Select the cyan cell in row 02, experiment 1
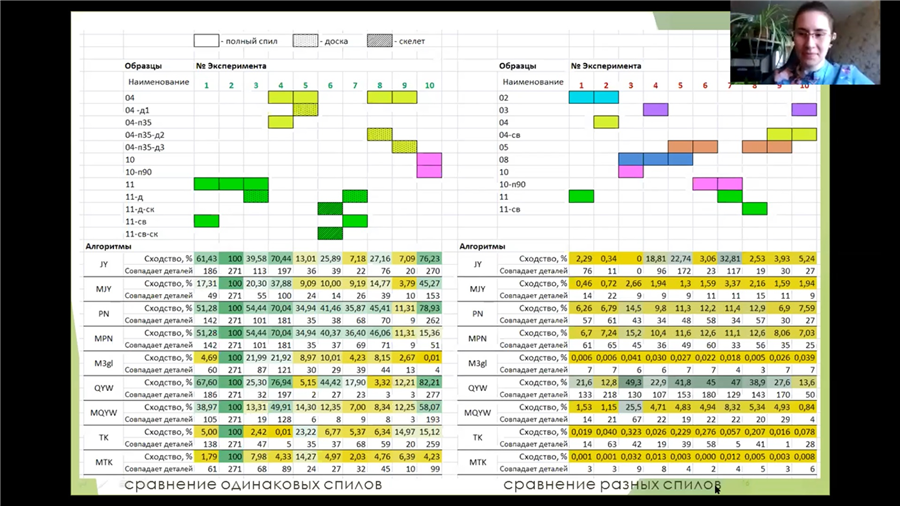 (x=581, y=97)
